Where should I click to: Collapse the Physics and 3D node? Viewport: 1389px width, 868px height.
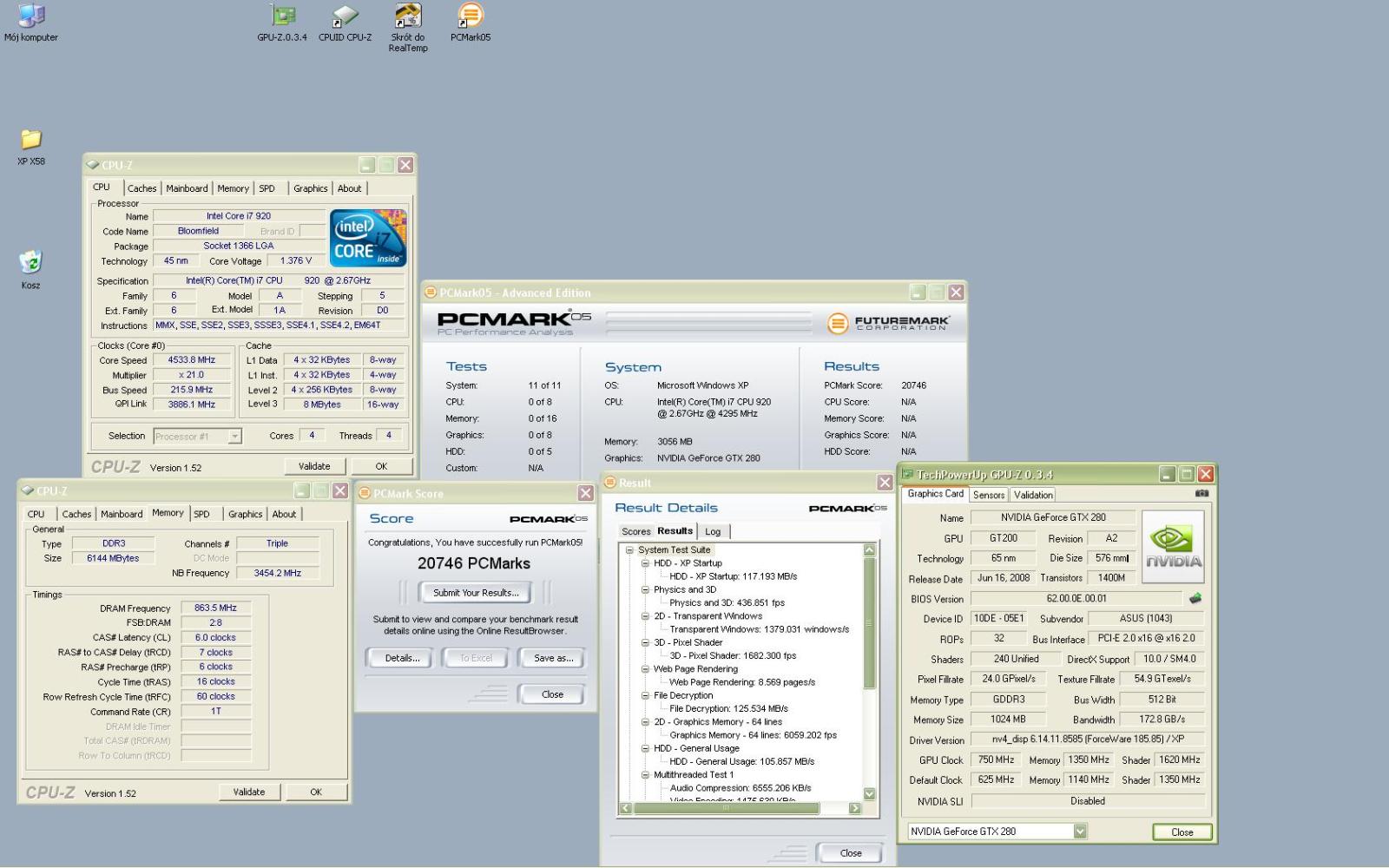tap(645, 589)
